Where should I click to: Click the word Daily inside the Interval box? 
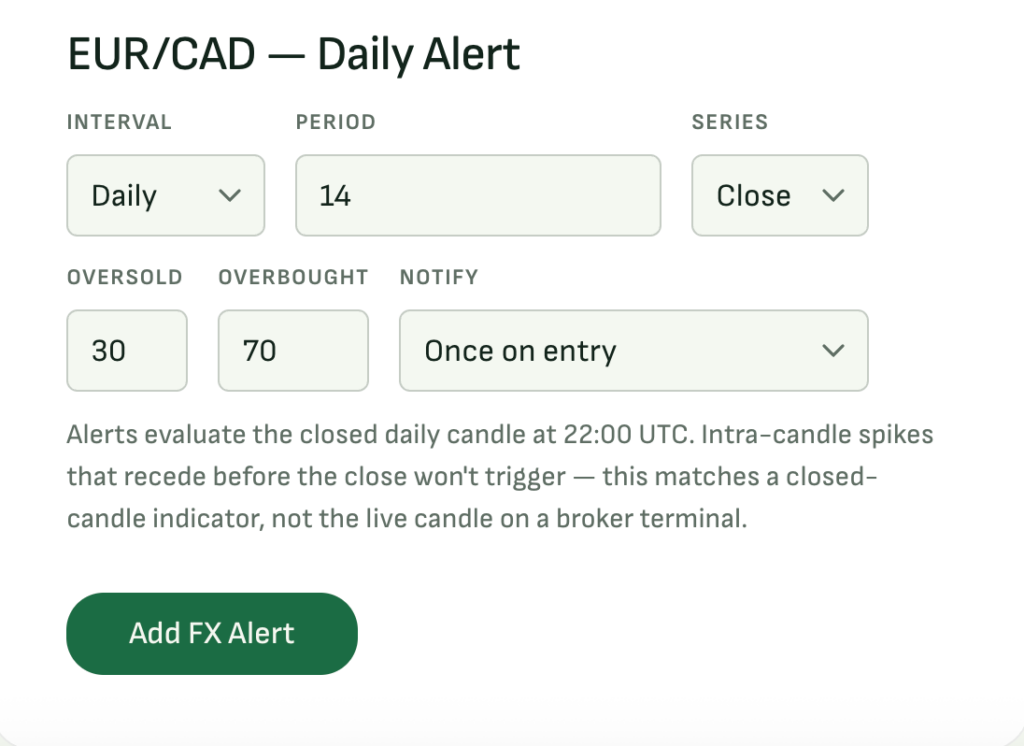pos(124,196)
